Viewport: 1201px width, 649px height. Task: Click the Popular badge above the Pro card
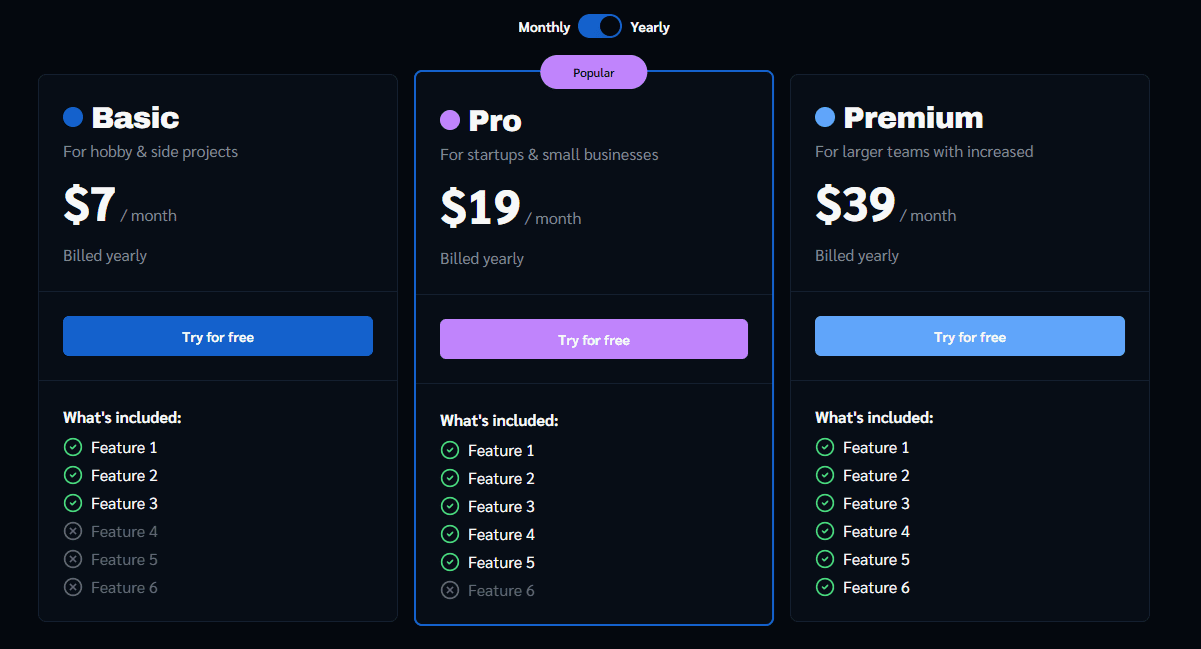593,72
